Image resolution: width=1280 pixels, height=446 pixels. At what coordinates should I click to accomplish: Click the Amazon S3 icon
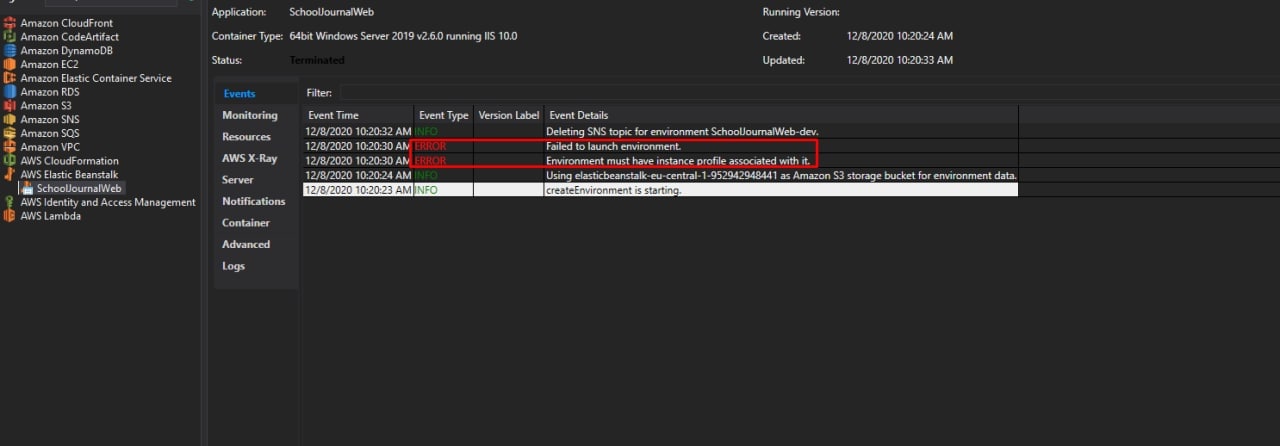point(10,106)
